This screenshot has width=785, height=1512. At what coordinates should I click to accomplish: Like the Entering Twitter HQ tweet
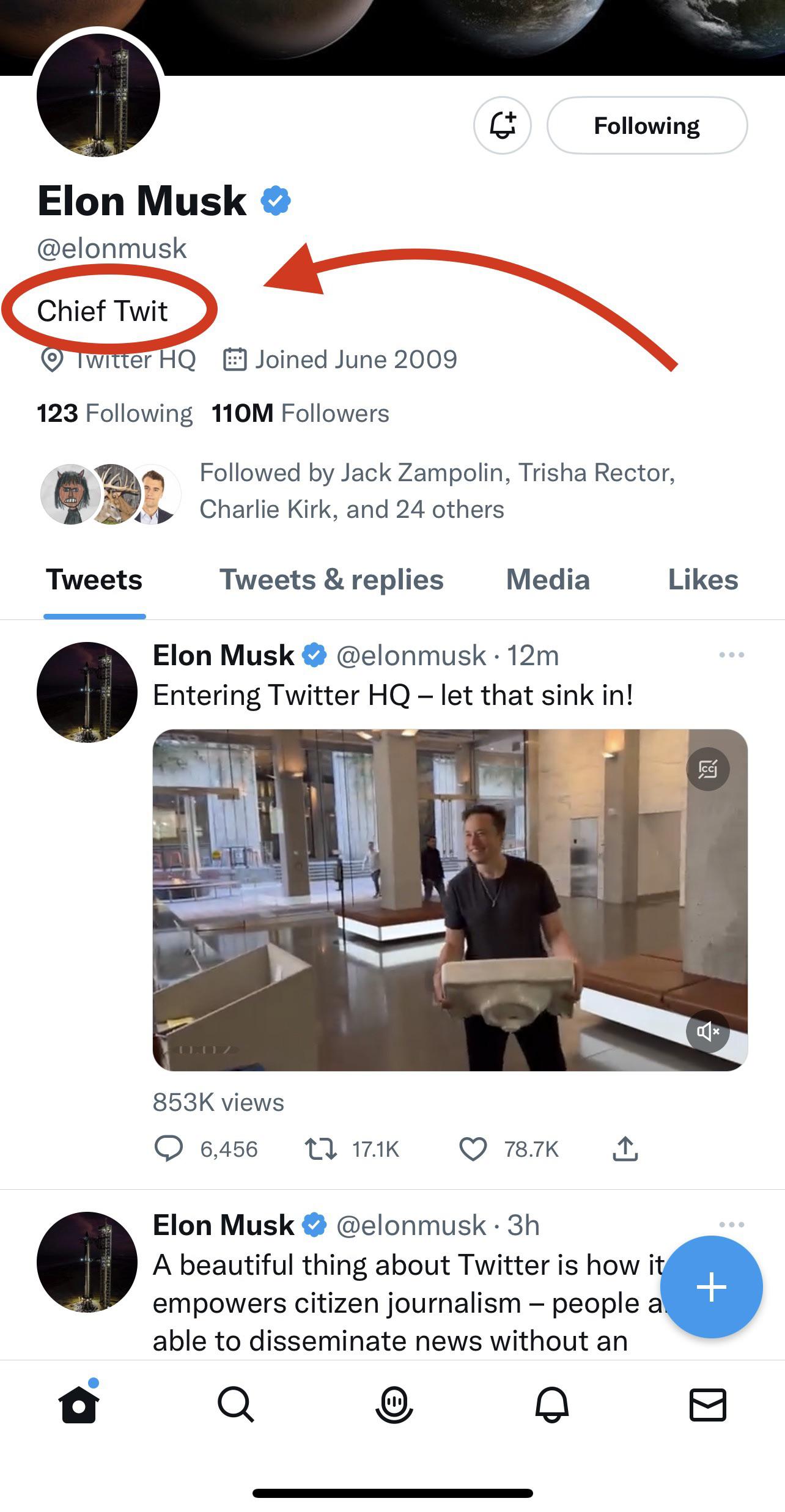(473, 1149)
